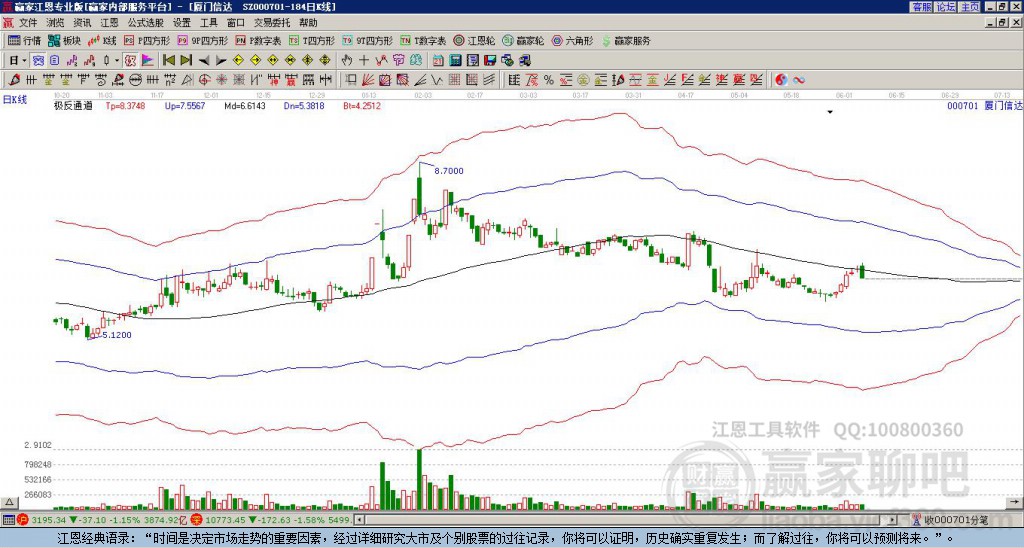
Task: Open the 江恩 menu
Action: 109,23
